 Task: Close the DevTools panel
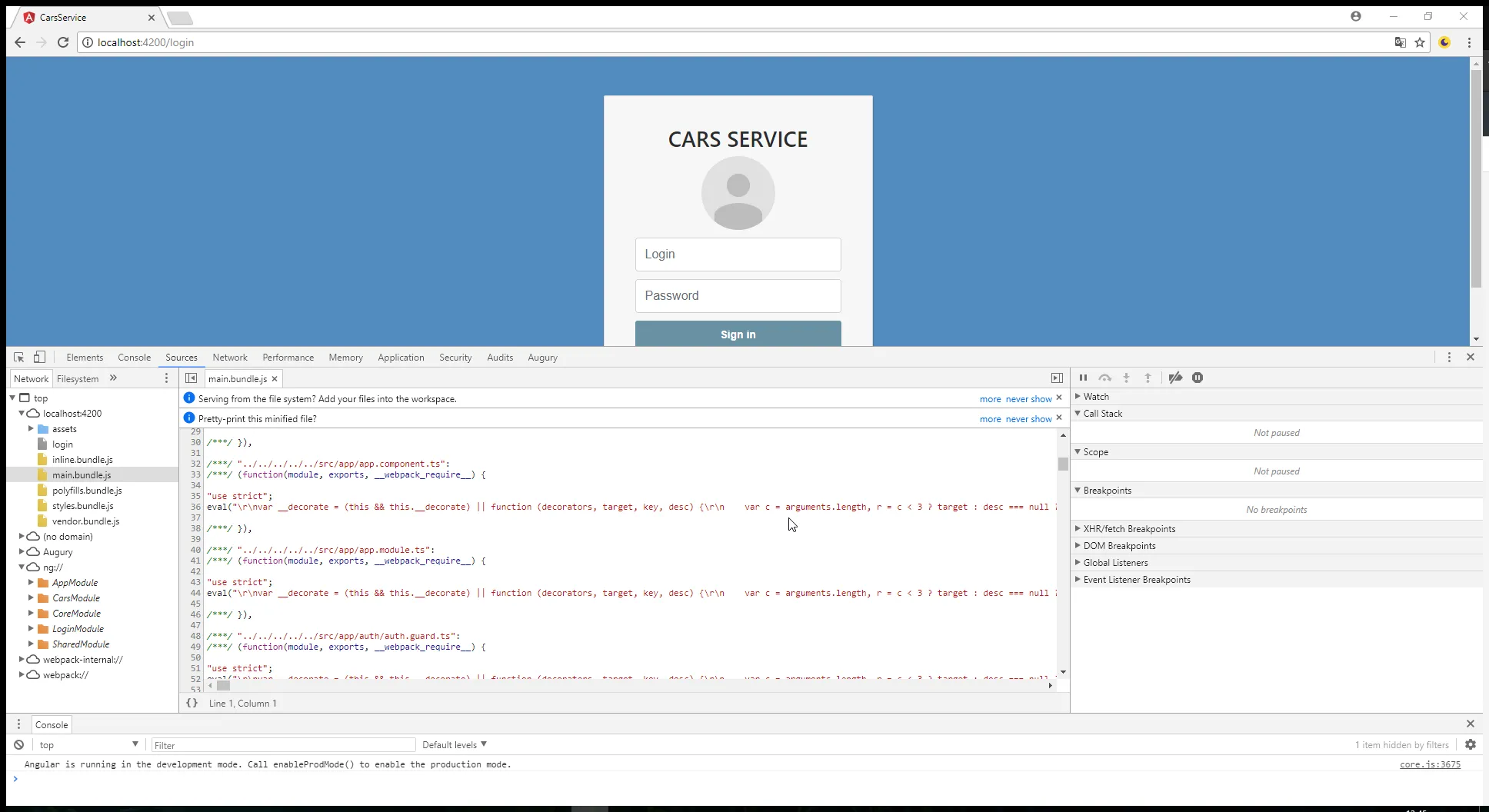tap(1471, 357)
